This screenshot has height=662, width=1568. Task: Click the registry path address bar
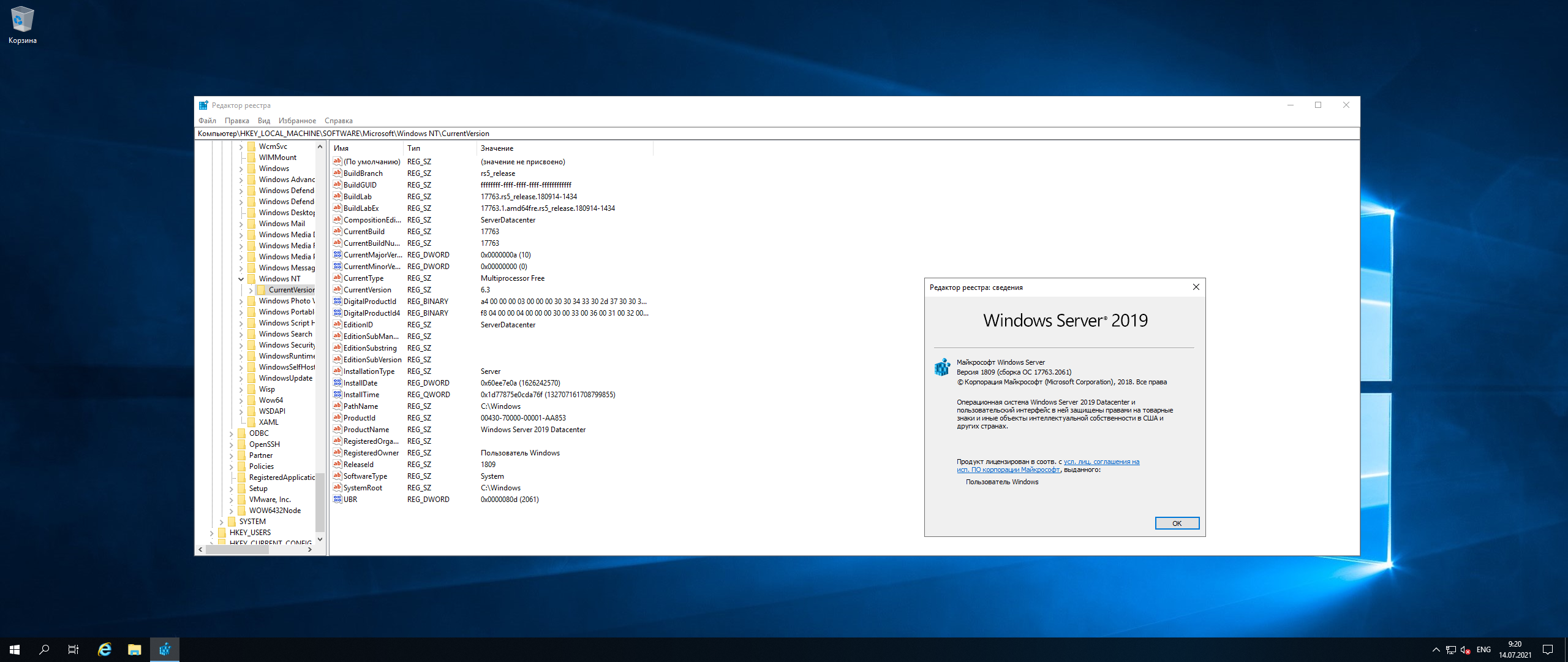click(777, 134)
